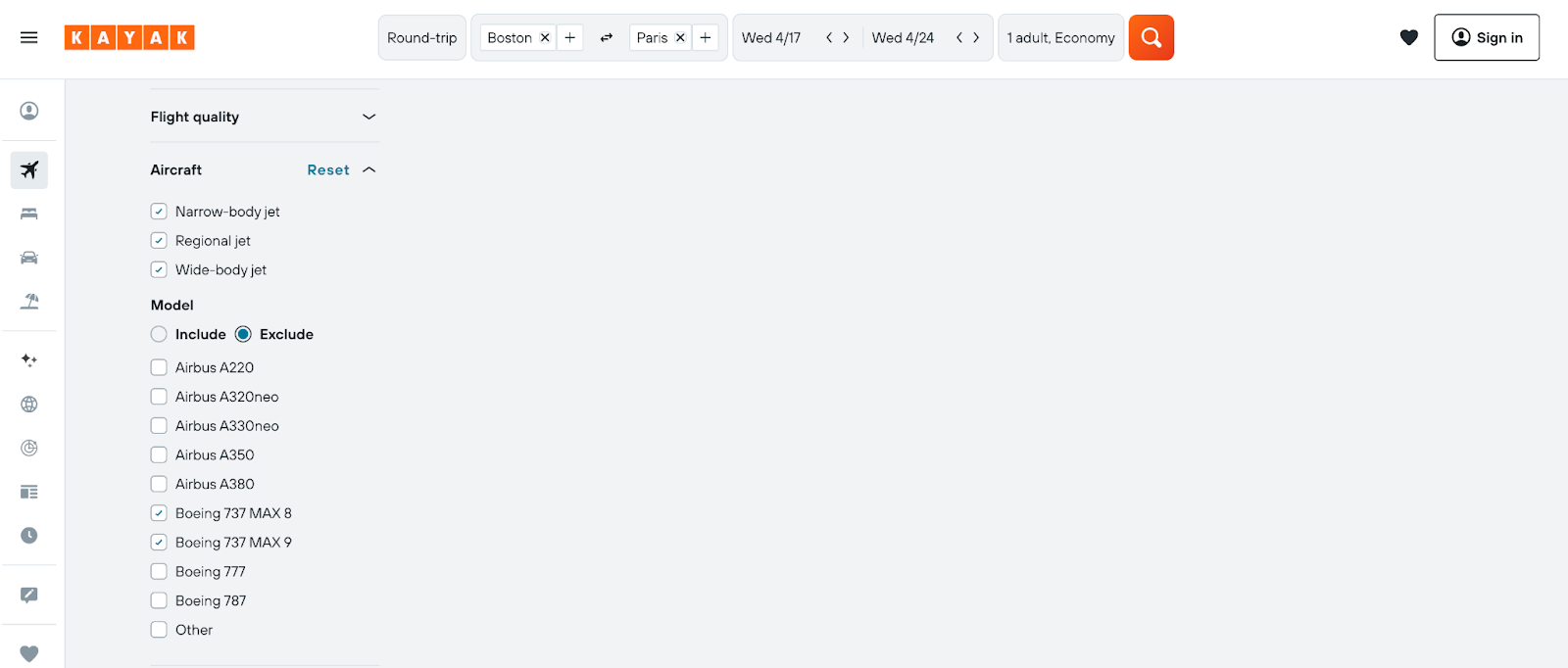Image resolution: width=1568 pixels, height=668 pixels.
Task: Check the Boeing 787 checkbox
Action: (159, 600)
